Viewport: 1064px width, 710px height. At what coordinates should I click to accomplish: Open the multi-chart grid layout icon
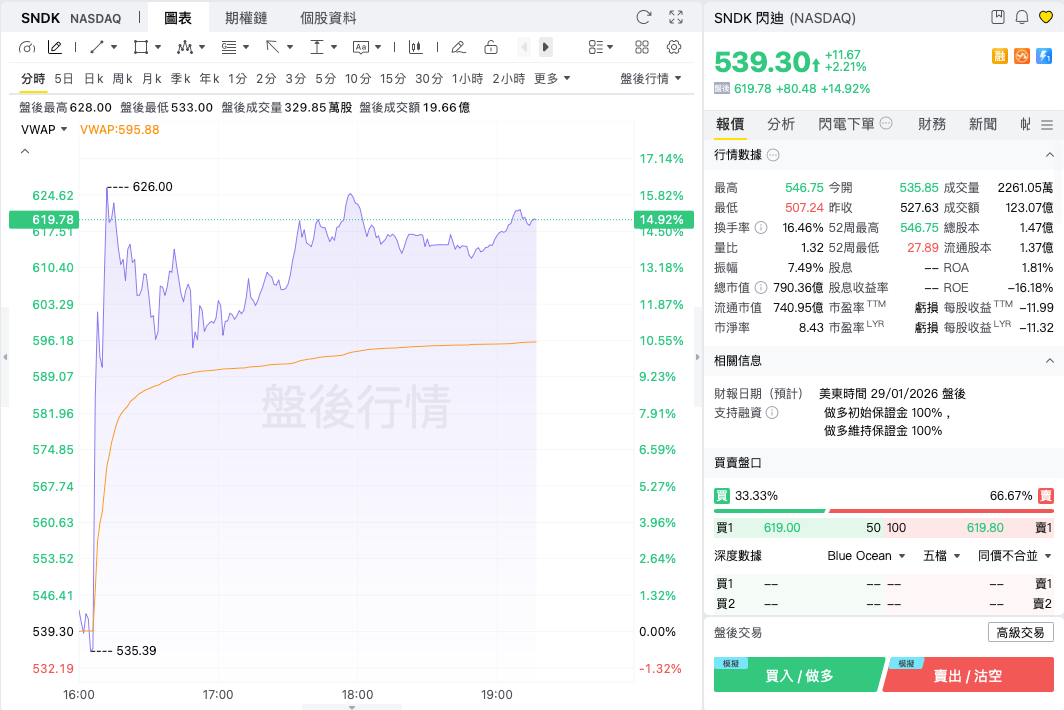[x=642, y=47]
